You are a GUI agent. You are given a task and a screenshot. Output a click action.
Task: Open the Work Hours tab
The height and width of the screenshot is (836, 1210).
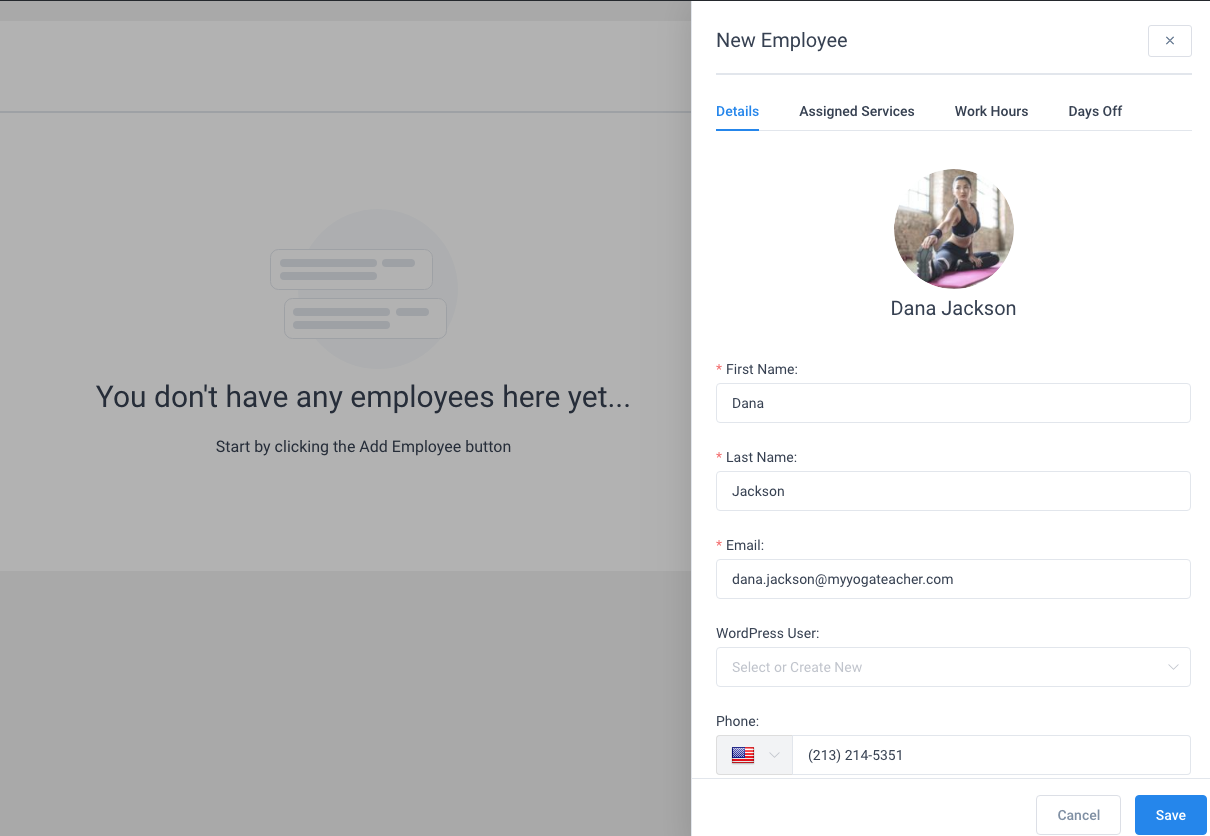click(x=991, y=111)
